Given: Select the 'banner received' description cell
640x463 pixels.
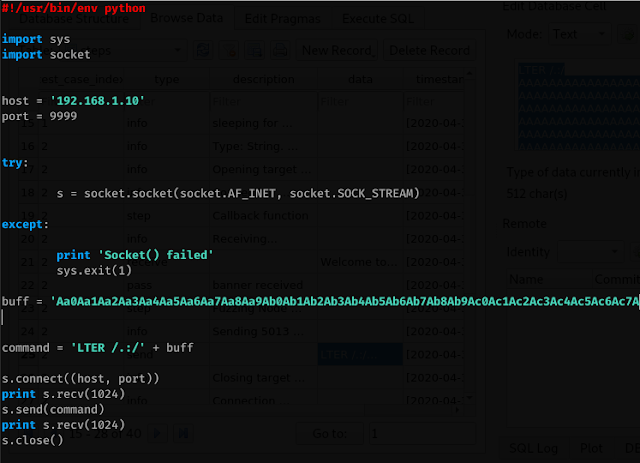Looking at the screenshot, I should tap(264, 285).
